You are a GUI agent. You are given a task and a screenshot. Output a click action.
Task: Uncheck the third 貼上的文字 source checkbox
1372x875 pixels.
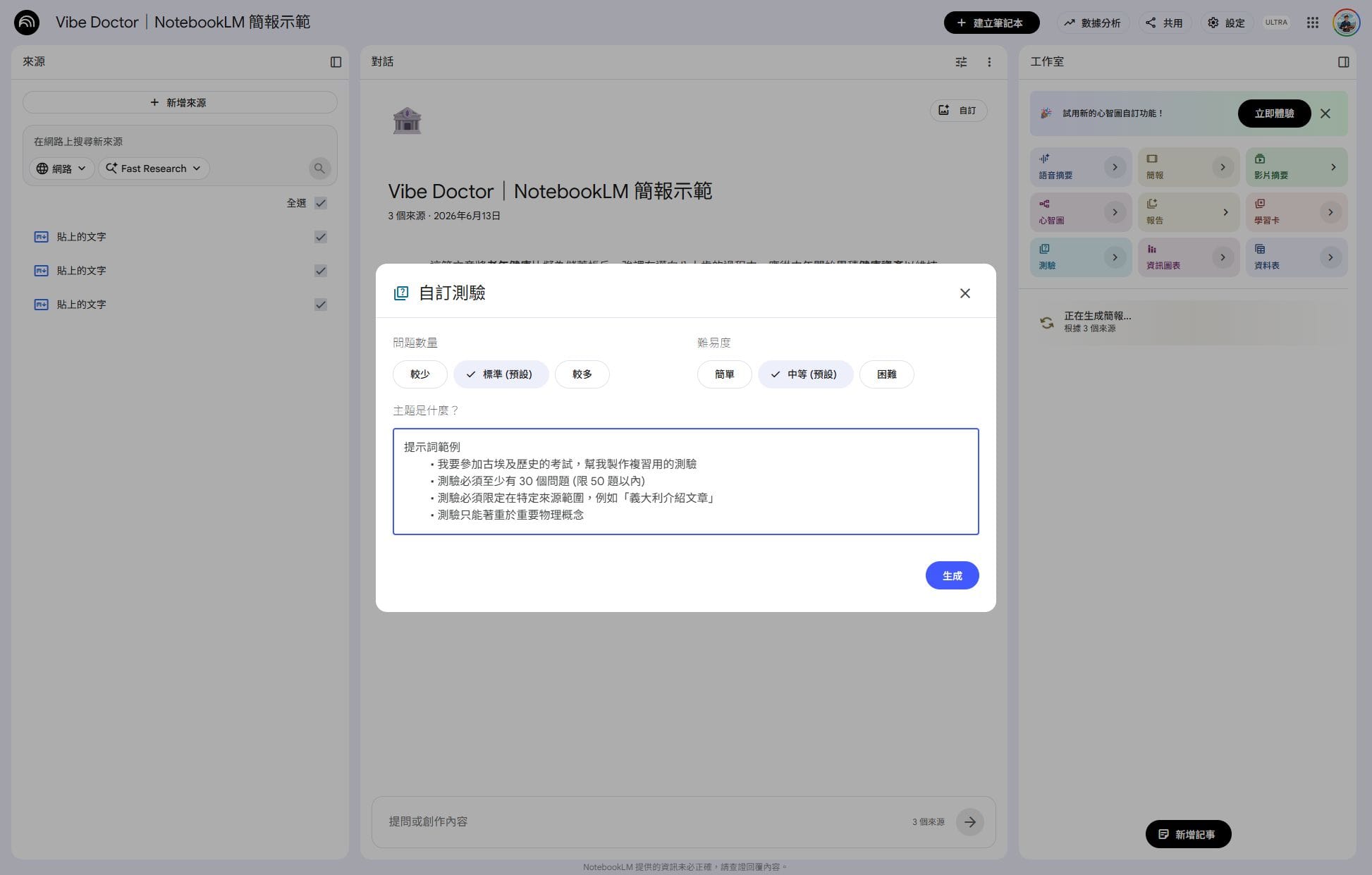pyautogui.click(x=321, y=305)
